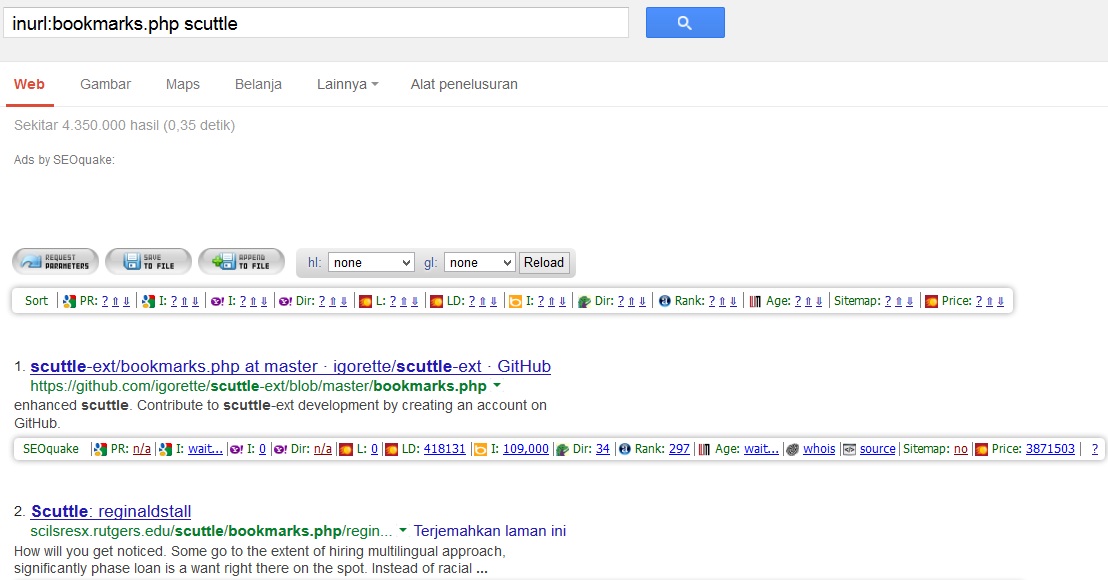Click Bing icon beside 109,000 in result bar
The image size is (1108, 580).
point(481,449)
